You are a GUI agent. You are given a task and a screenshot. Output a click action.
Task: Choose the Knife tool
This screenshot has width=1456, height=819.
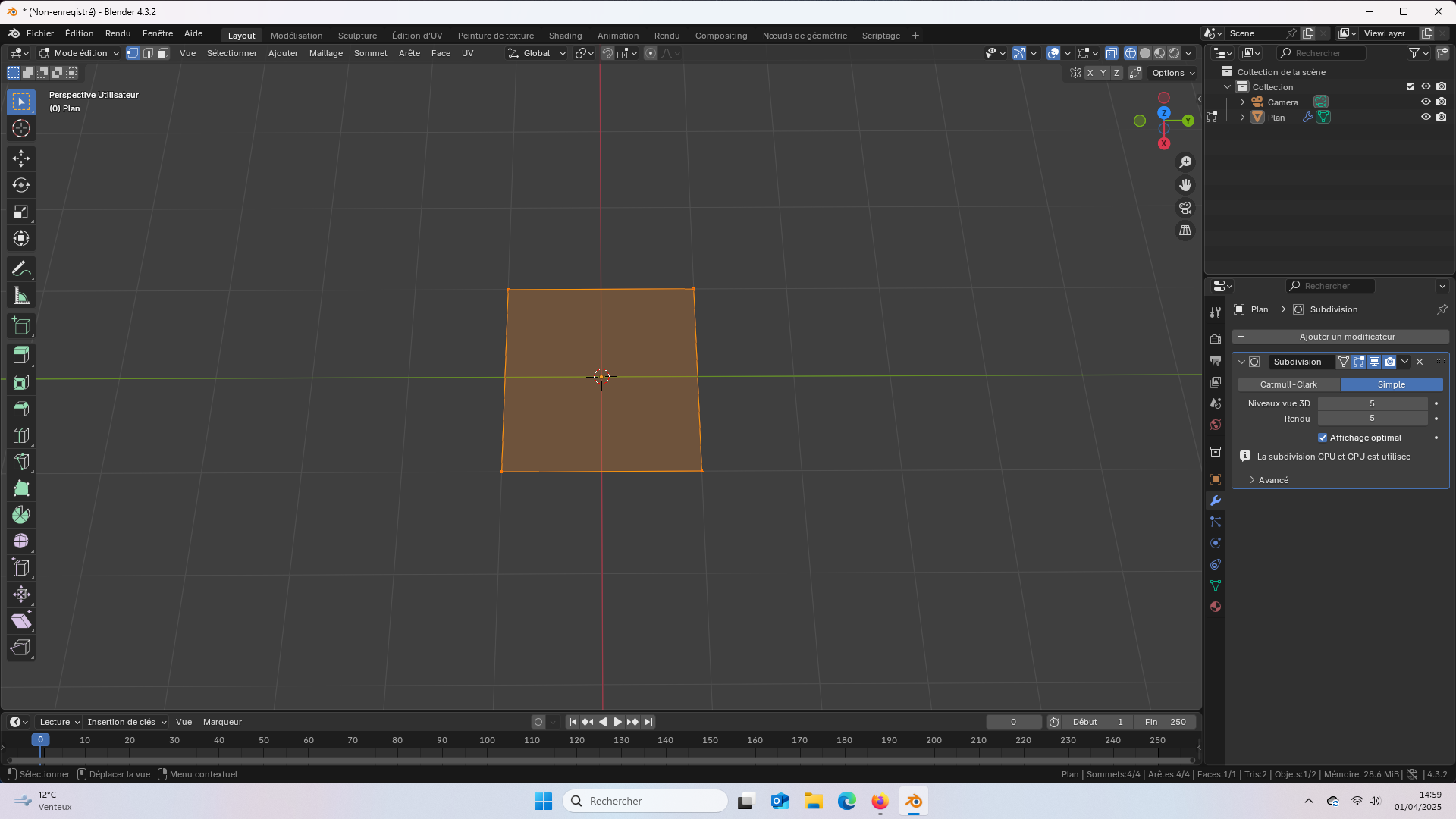pos(21,462)
